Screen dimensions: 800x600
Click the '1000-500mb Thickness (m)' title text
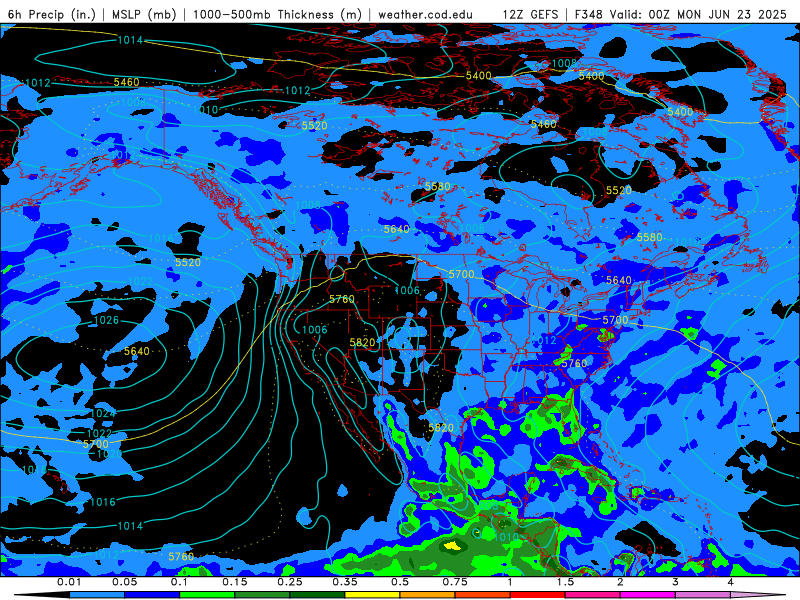[x=278, y=14]
